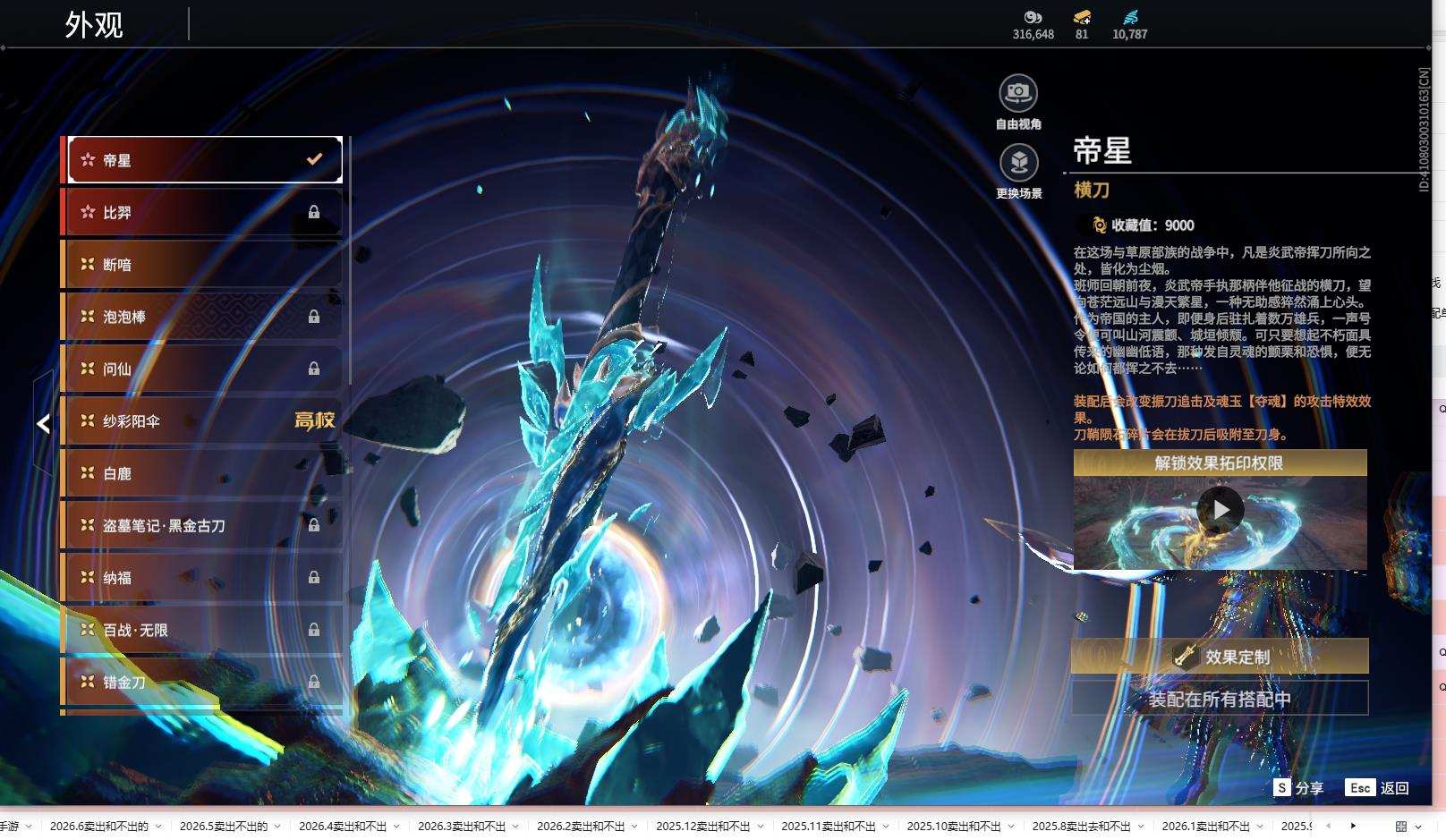Click the lock icon on 泡泡棒
This screenshot has height=840, width=1446.
point(314,316)
